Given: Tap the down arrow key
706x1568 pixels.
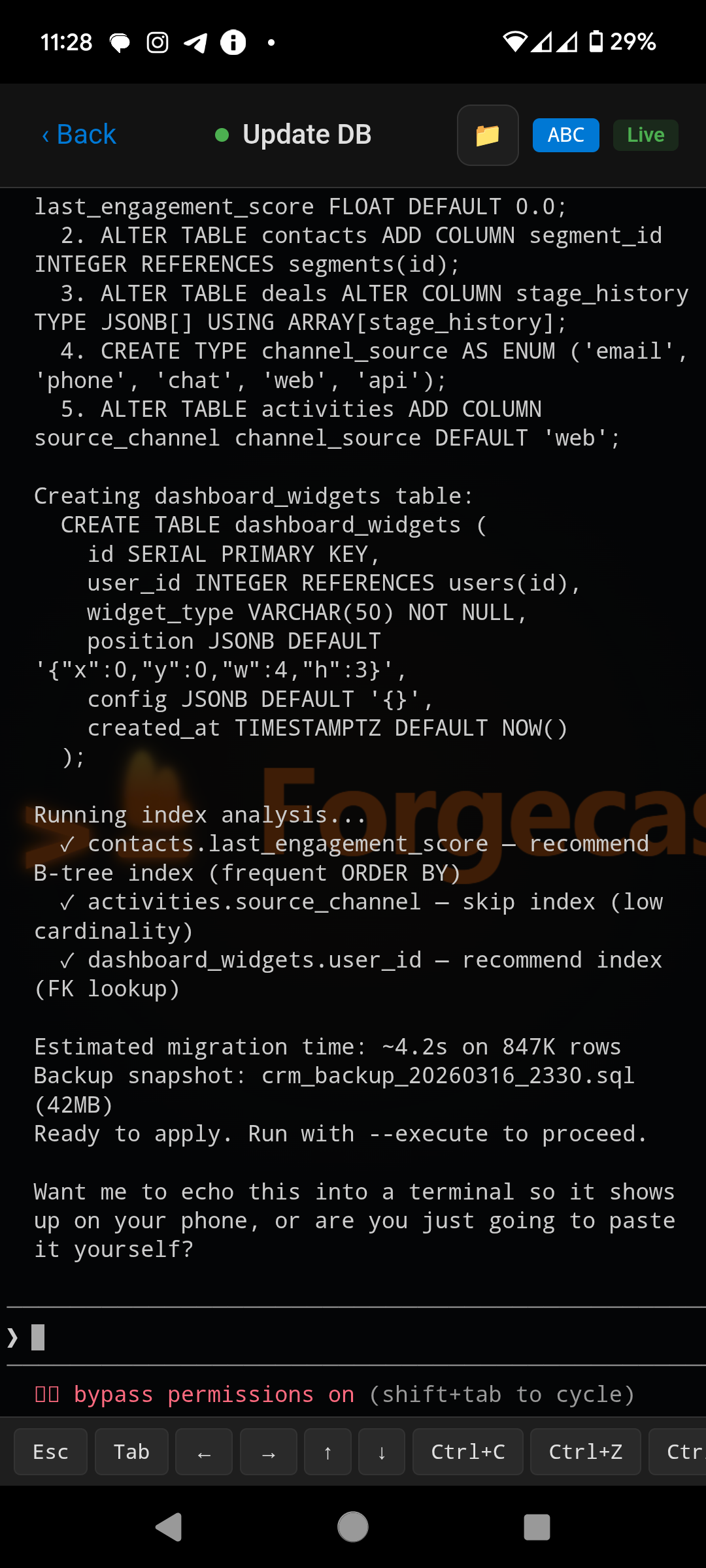Looking at the screenshot, I should pos(381,1452).
